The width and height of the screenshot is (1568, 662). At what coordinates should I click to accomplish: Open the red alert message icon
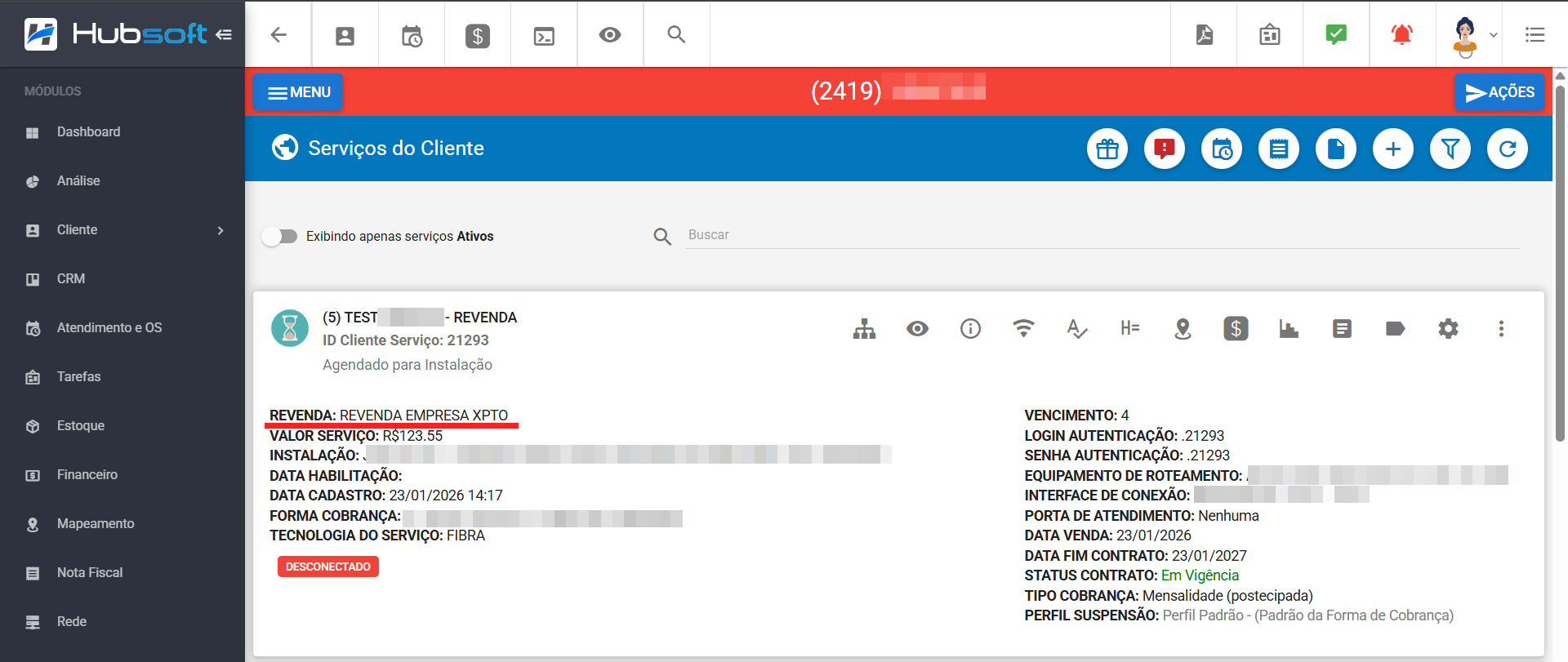pyautogui.click(x=1165, y=149)
